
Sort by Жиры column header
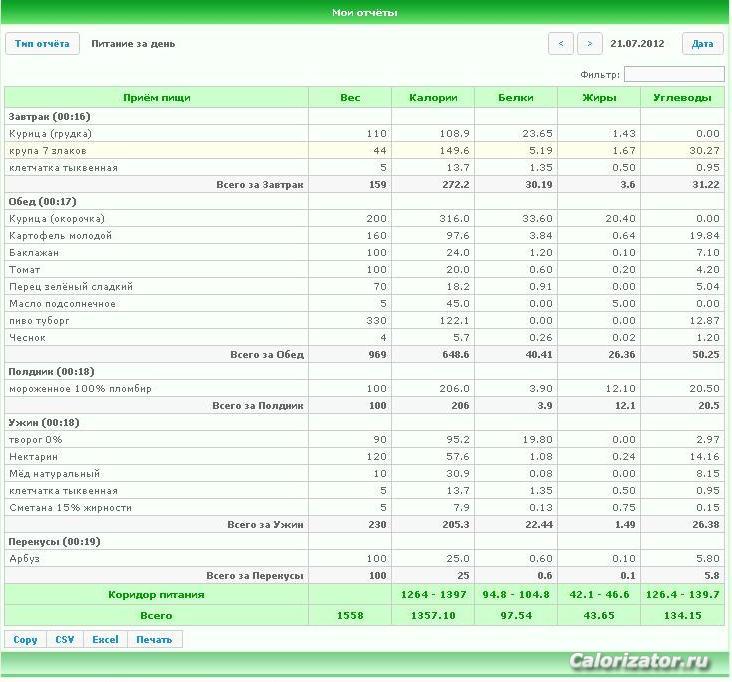coord(599,98)
